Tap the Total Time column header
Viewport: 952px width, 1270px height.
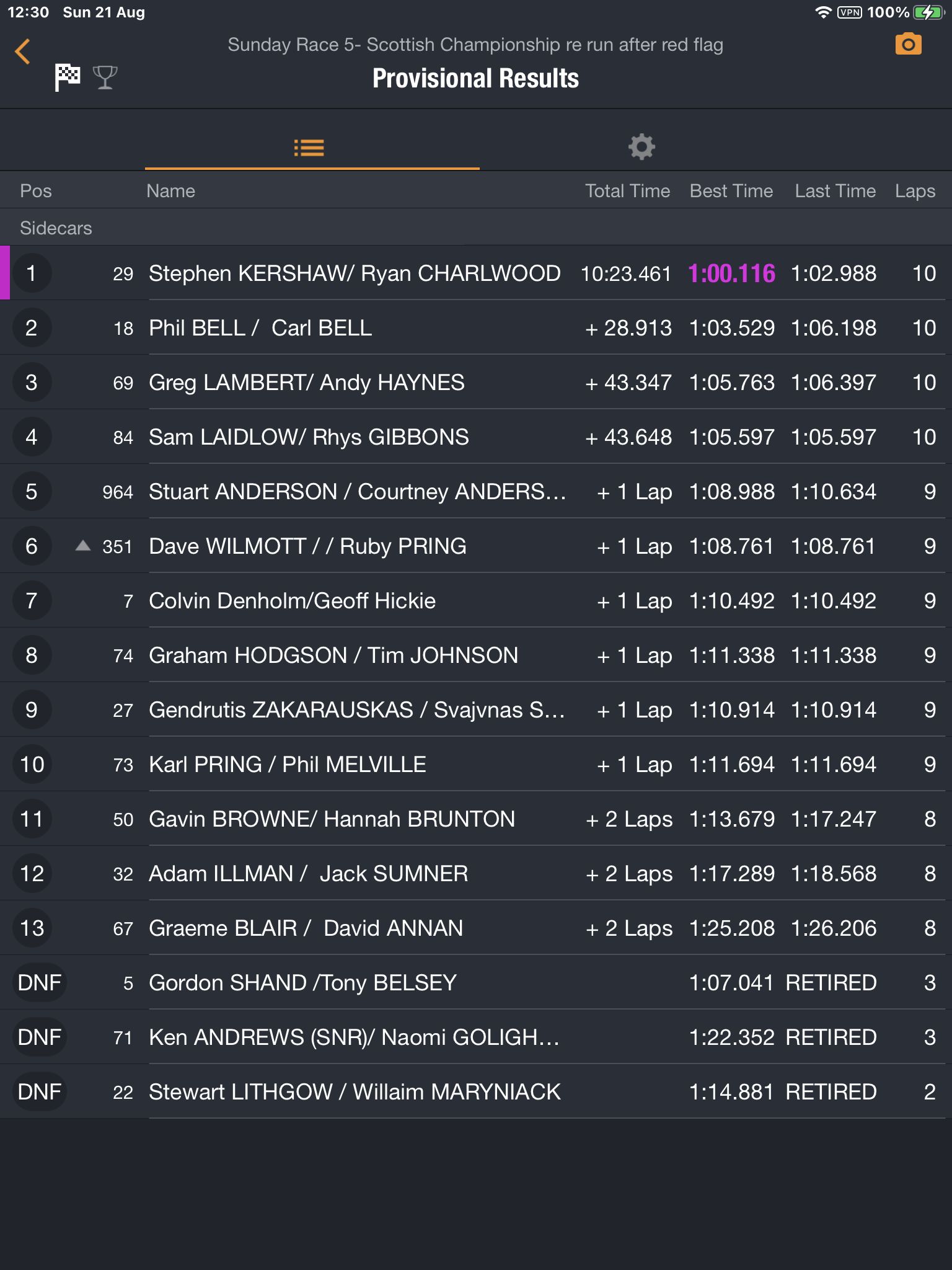click(x=627, y=191)
